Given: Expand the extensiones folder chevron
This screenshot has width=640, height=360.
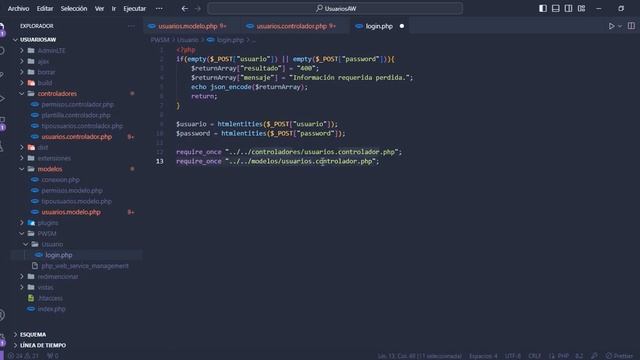Looking at the screenshot, I should 22,158.
